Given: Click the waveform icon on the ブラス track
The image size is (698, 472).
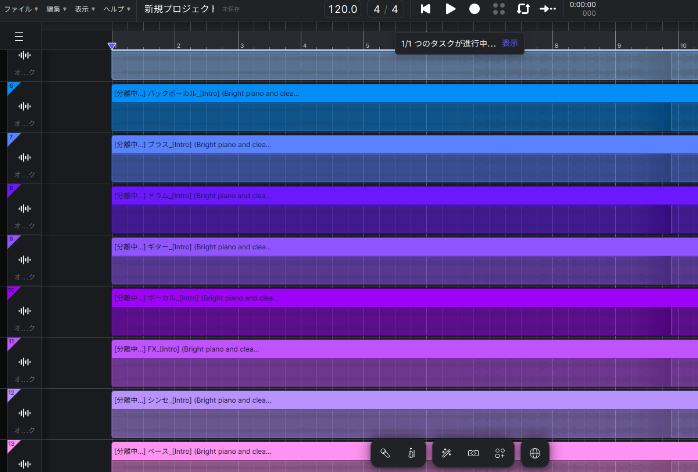Looking at the screenshot, I should [24, 159].
